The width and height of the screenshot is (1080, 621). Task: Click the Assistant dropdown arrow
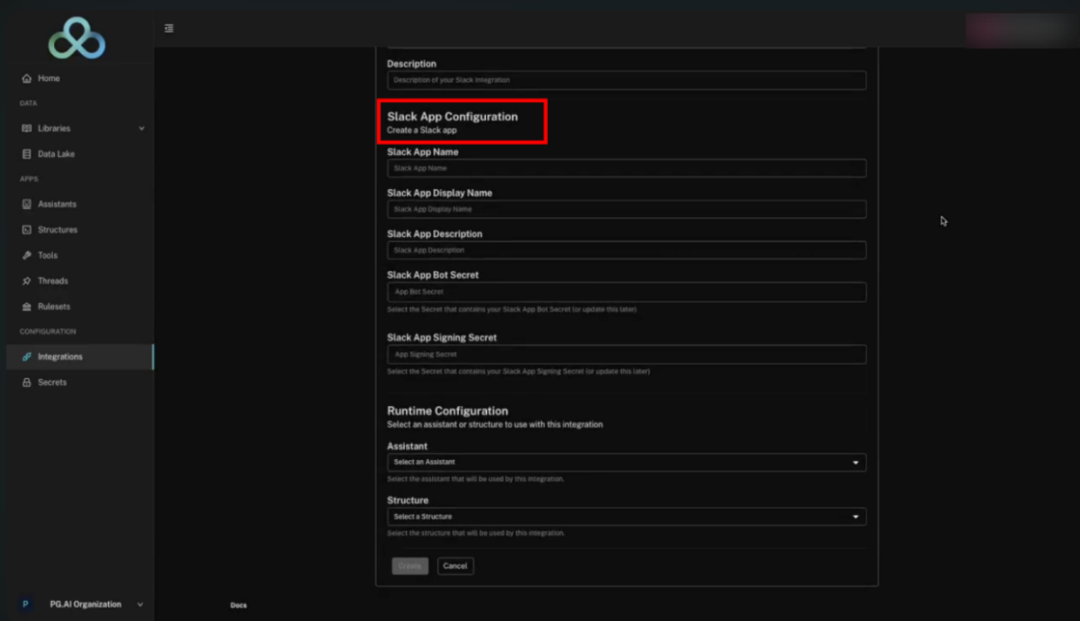855,463
